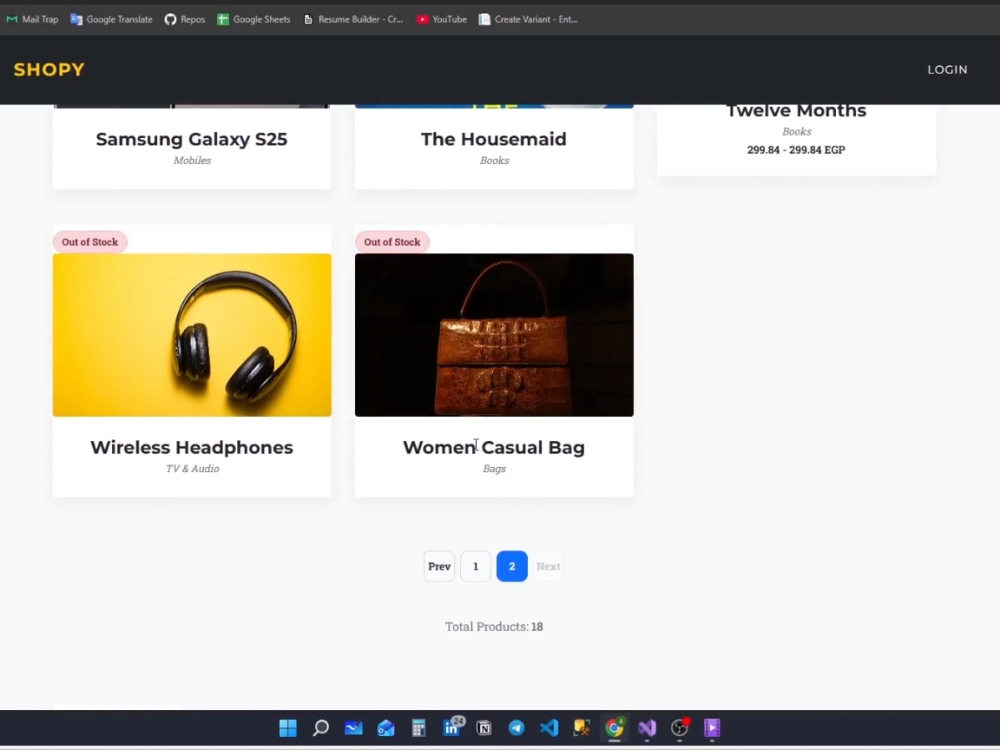Click the 299.84 - 299.84 EGP price
The height and width of the screenshot is (750, 1000).
tap(797, 150)
